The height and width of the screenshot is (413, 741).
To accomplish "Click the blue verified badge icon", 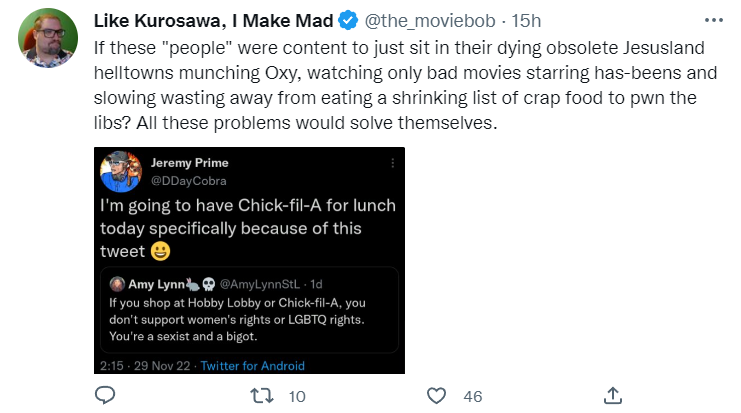I will [347, 20].
